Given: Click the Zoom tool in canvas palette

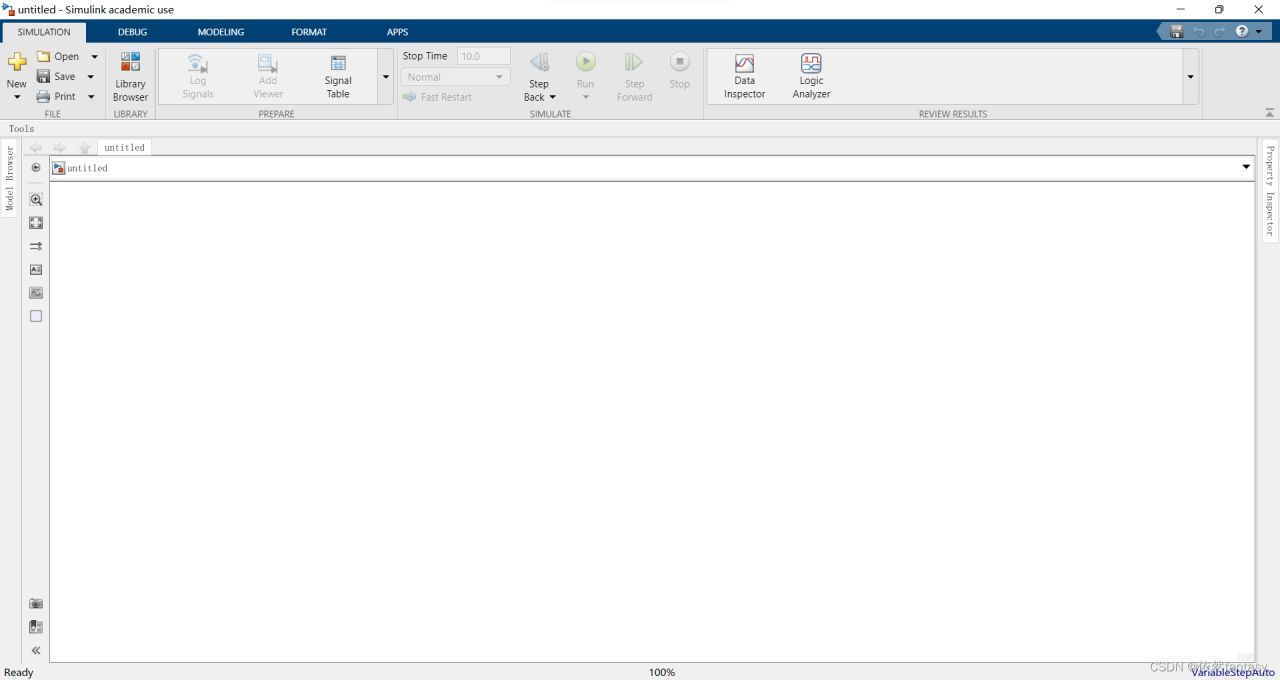Looking at the screenshot, I should [x=36, y=200].
